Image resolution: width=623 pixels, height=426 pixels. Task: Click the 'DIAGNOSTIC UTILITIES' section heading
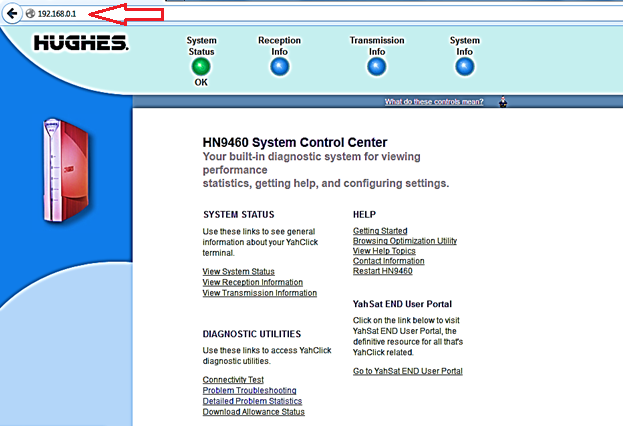tap(252, 334)
